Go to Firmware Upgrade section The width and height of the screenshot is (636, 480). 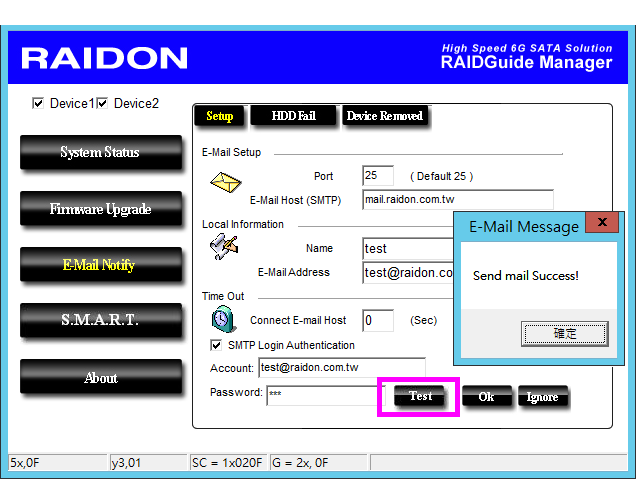101,209
